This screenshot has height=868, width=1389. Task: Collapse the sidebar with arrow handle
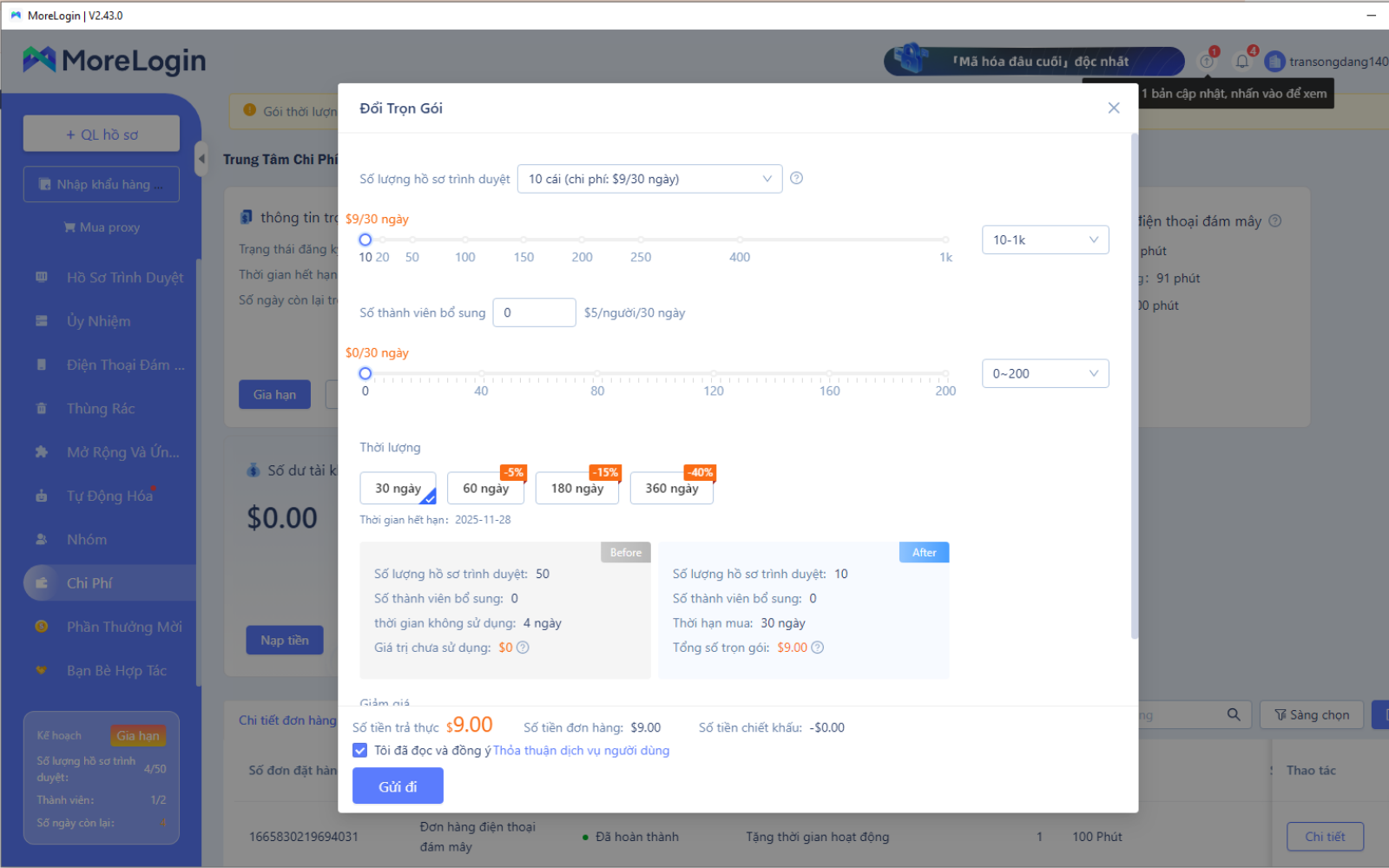201,159
